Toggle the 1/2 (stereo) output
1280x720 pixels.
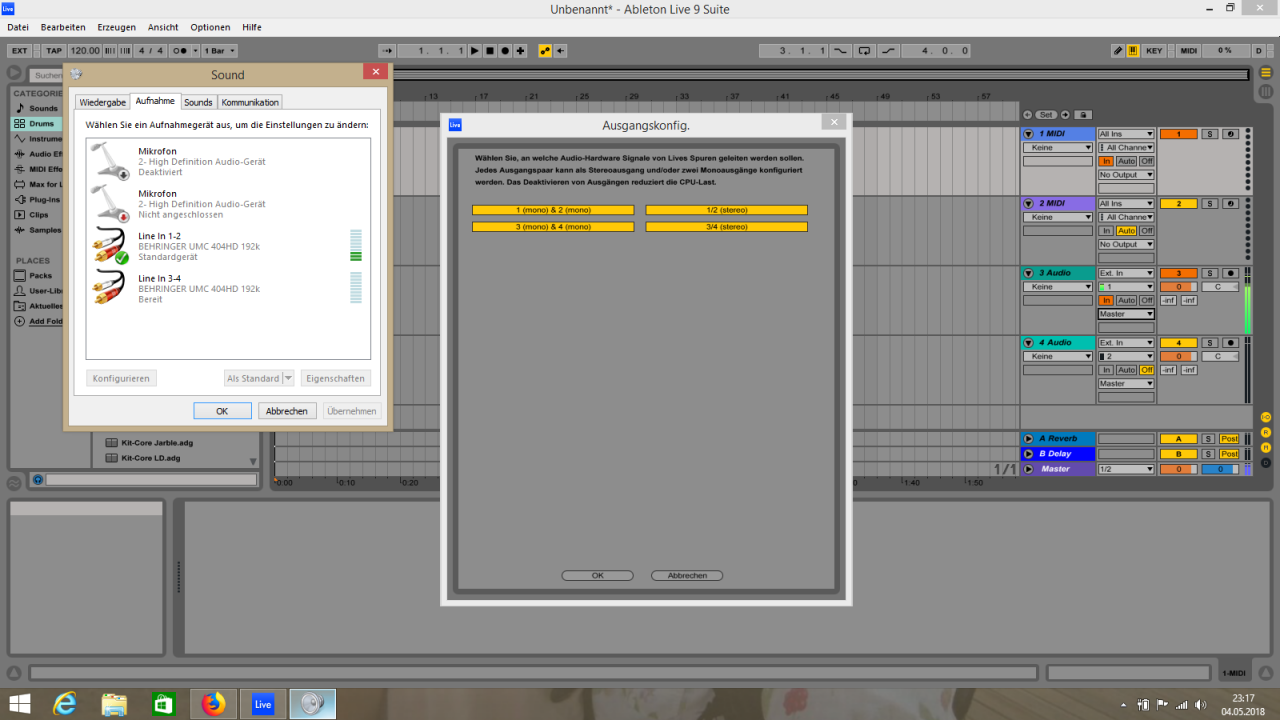click(726, 210)
